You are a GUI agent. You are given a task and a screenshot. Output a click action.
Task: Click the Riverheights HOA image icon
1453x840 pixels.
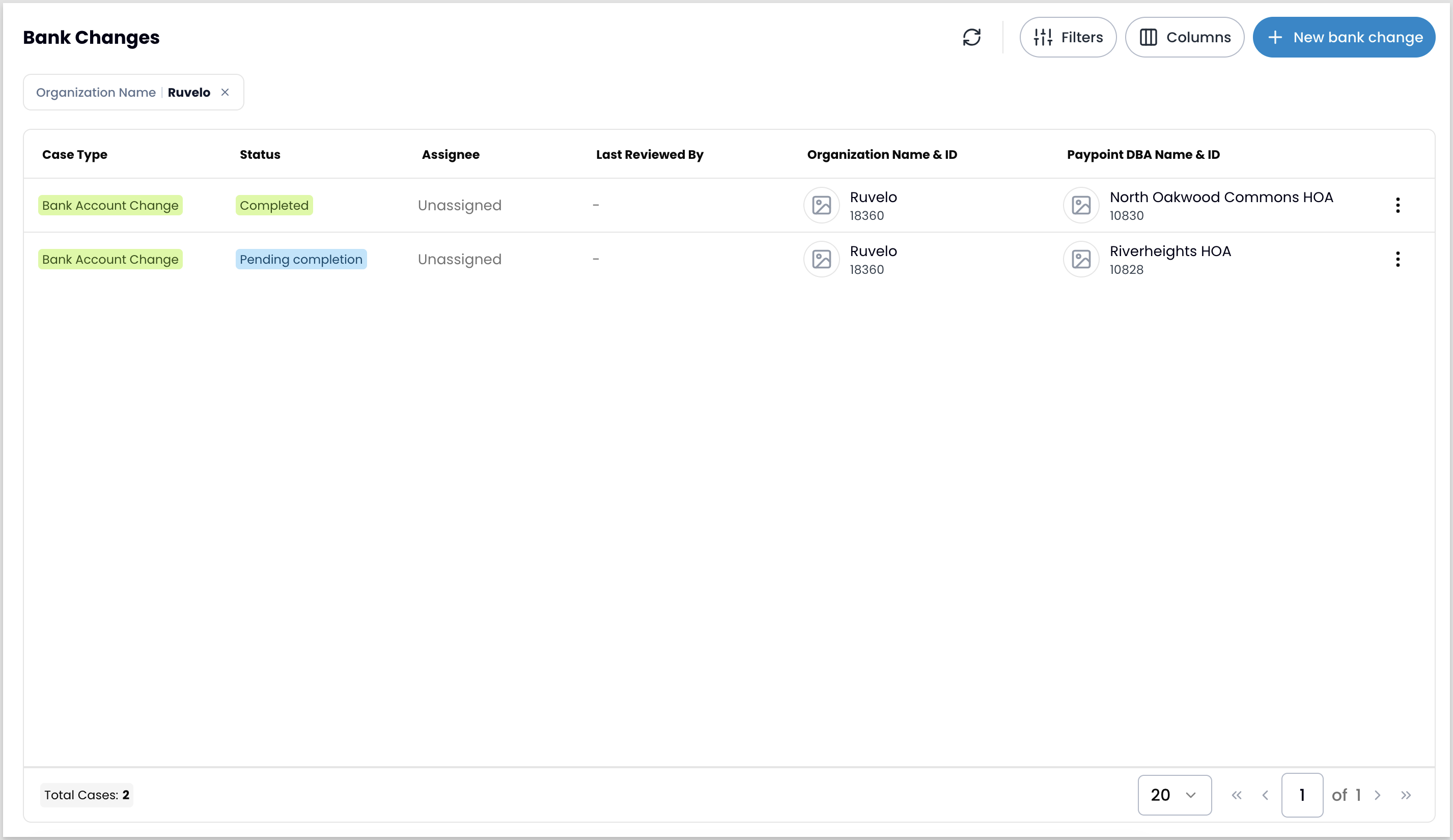(1081, 260)
